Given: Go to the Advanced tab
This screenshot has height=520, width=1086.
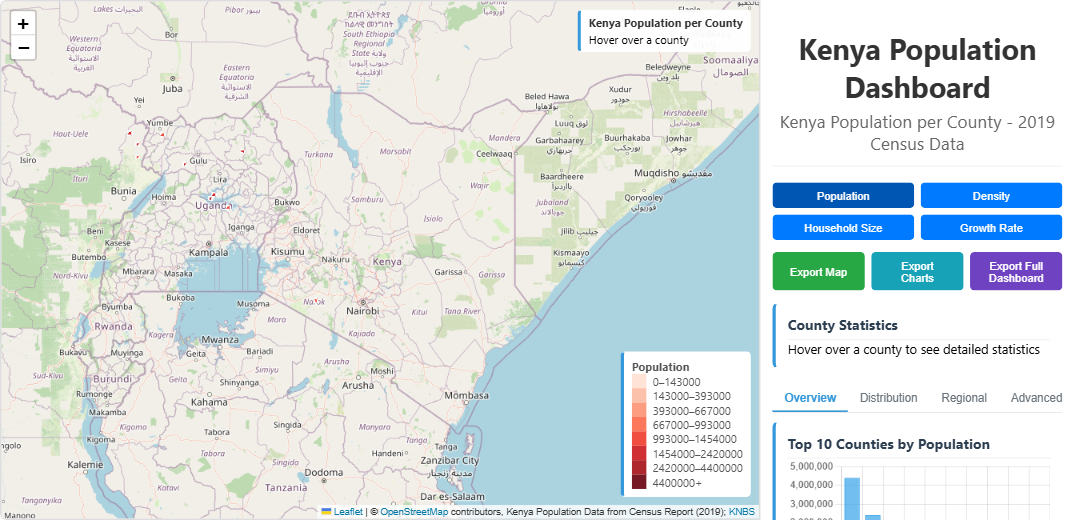Looking at the screenshot, I should click(1036, 398).
